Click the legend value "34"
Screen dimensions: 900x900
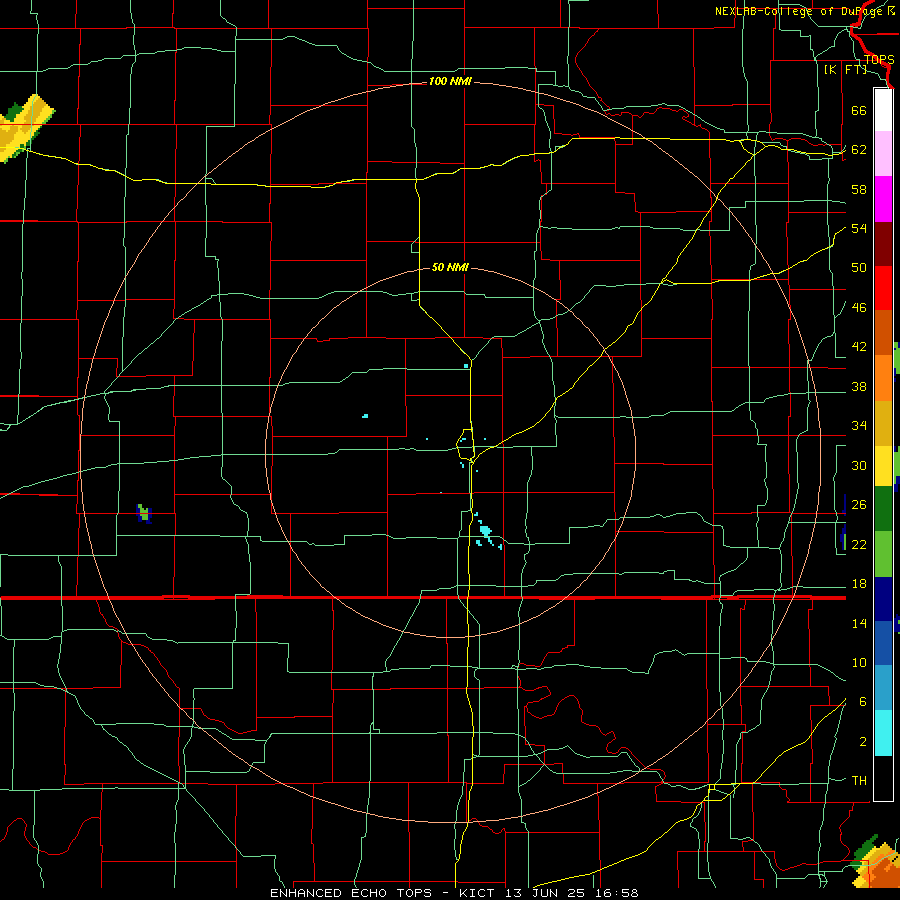(859, 426)
